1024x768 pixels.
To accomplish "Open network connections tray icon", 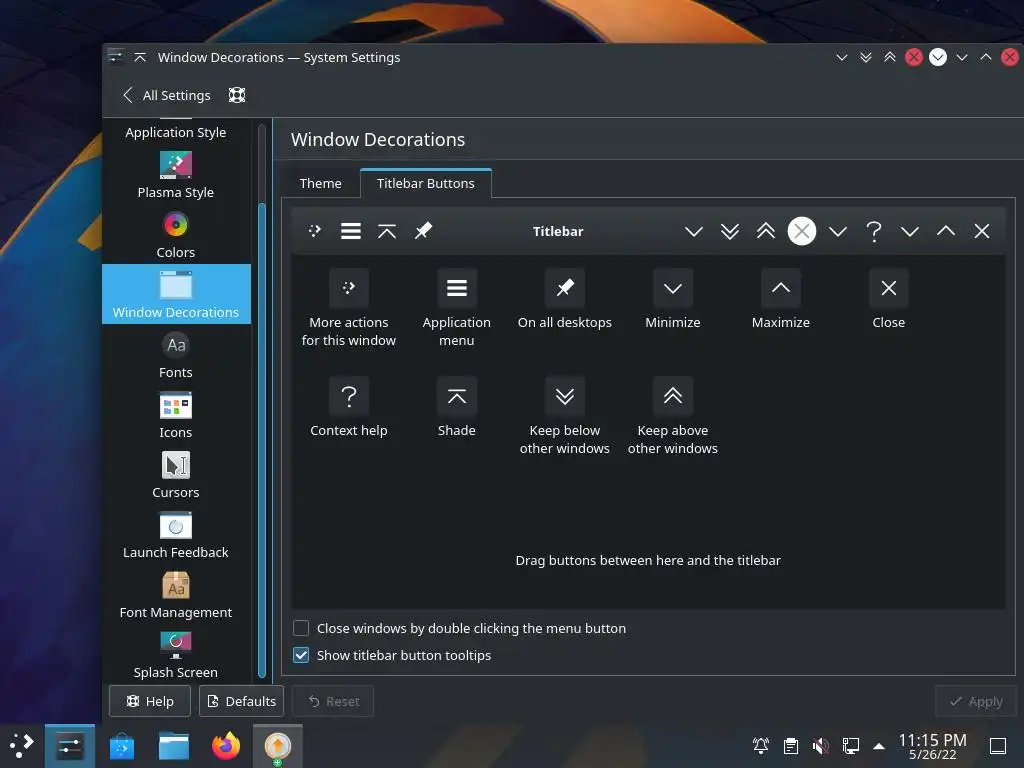I will pos(850,746).
